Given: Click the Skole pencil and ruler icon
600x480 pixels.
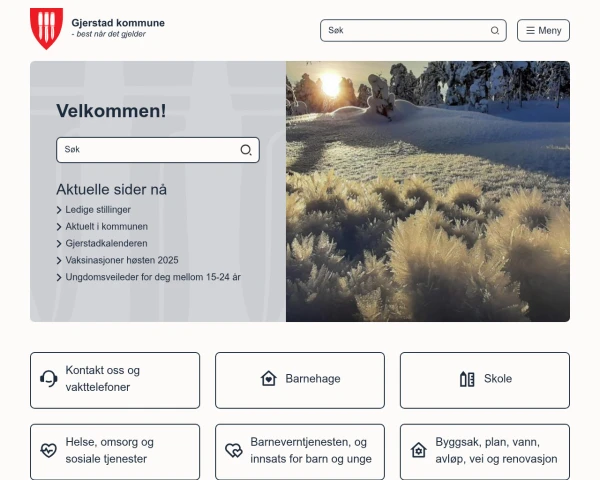Looking at the screenshot, I should (x=466, y=379).
